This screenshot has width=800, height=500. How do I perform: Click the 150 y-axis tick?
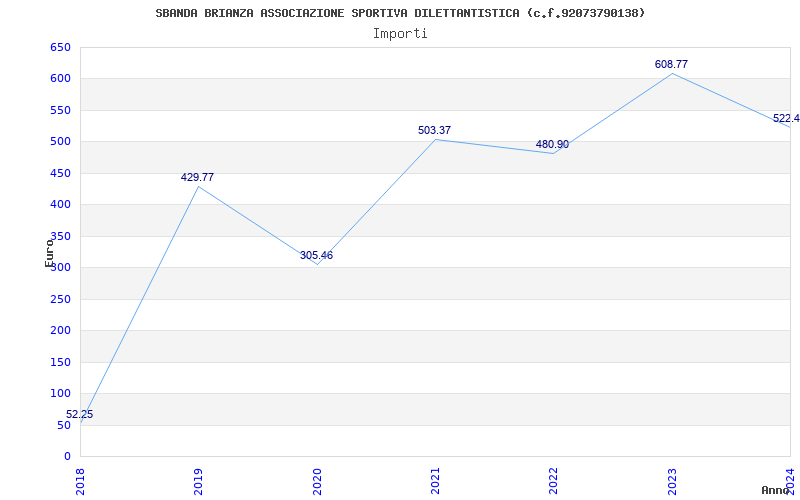(60, 362)
